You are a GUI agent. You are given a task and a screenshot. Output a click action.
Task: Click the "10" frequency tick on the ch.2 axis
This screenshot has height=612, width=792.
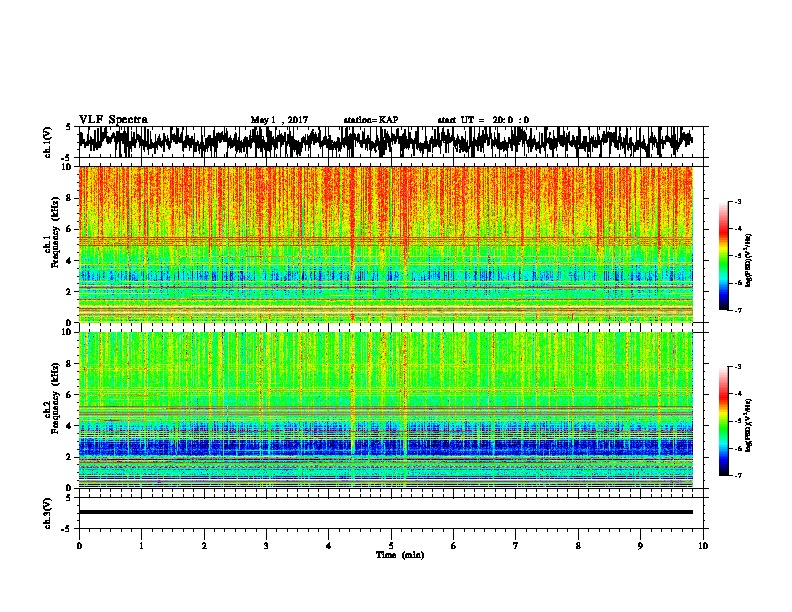coord(67,332)
